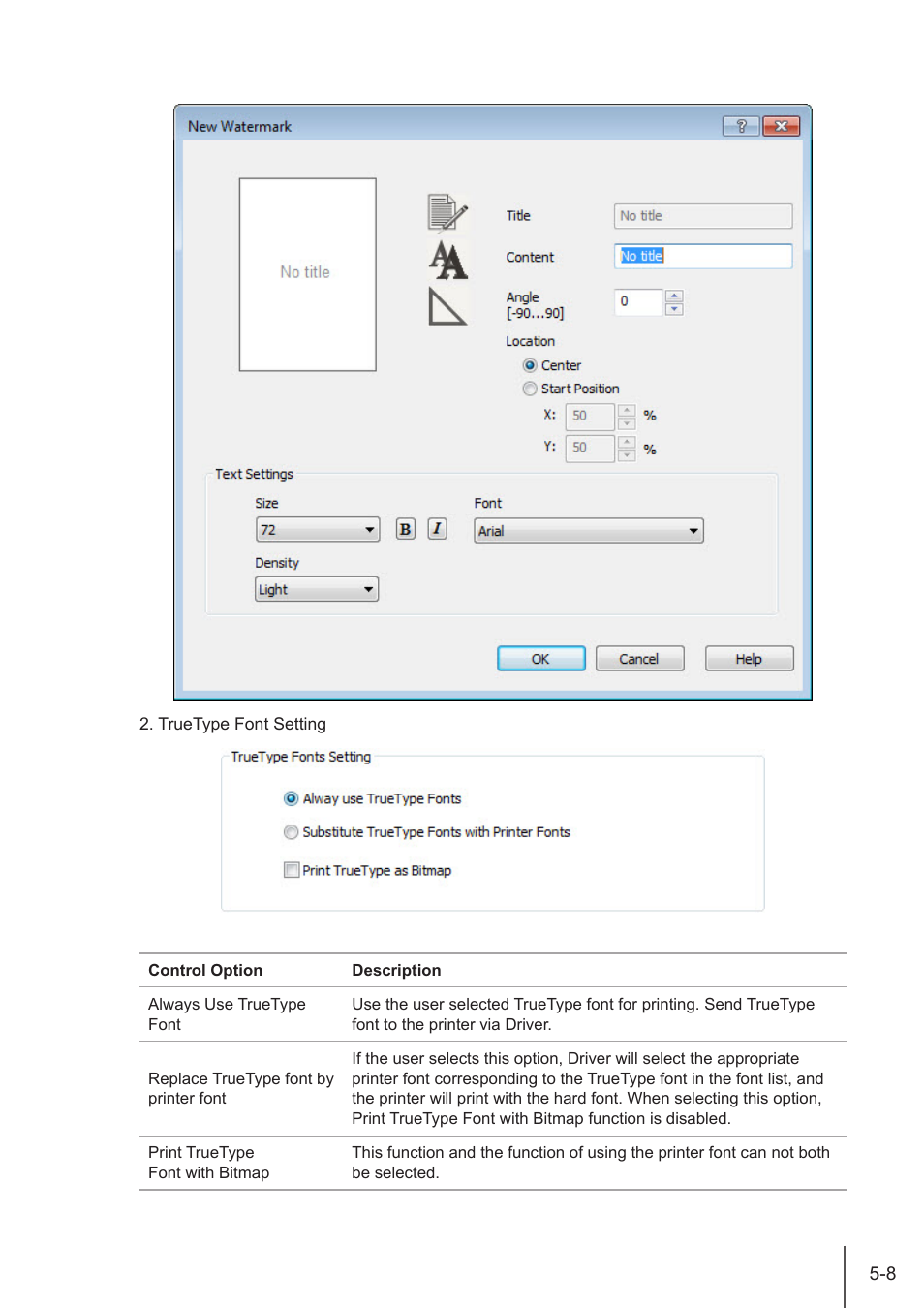
Task: Open the Density dropdown showing Light
Action: (x=317, y=589)
